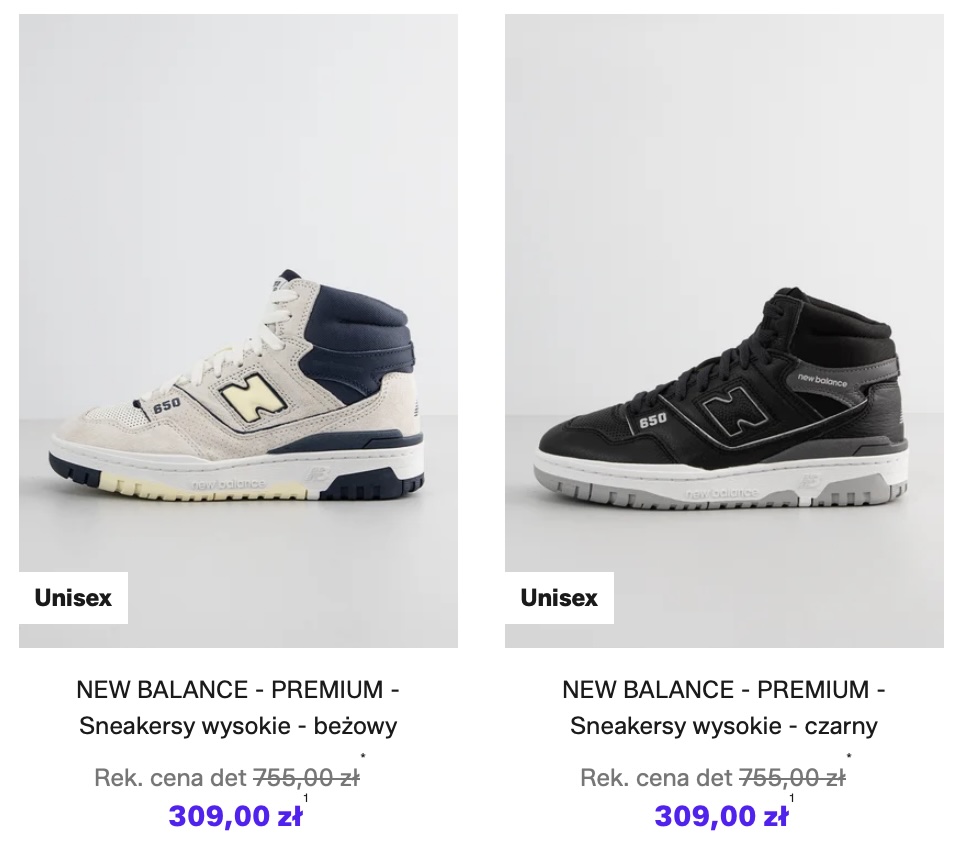Click the Unisex badge on black sneaker
This screenshot has width=958, height=850.
[559, 598]
